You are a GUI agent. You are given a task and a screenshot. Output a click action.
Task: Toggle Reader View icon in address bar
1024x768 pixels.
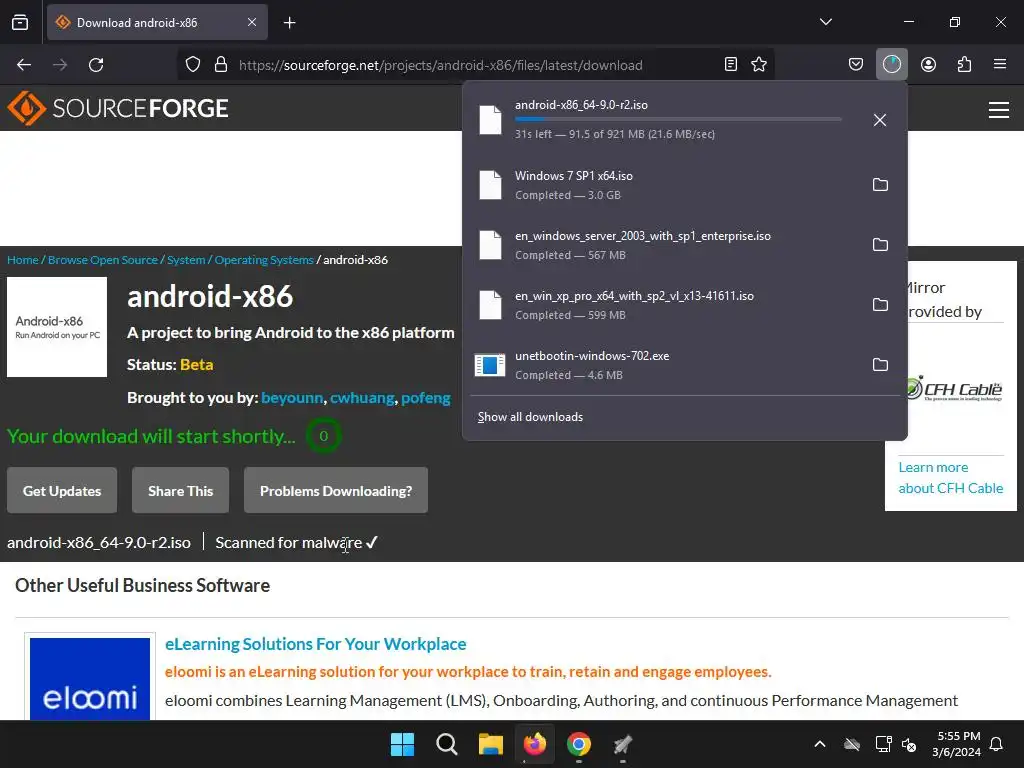click(731, 64)
